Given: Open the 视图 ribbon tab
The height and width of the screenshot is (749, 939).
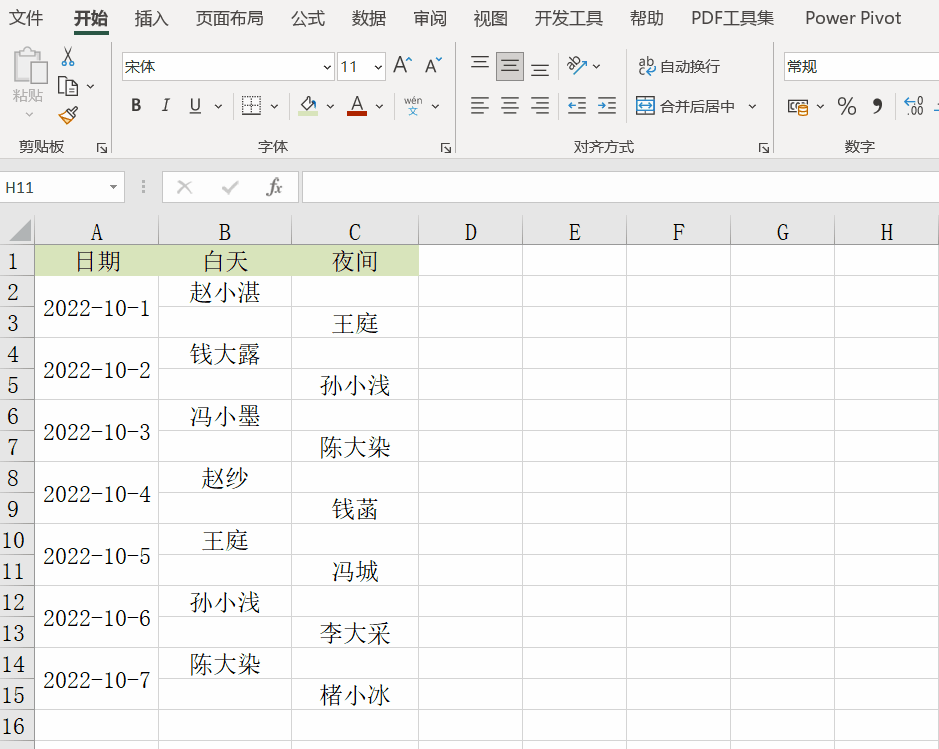Looking at the screenshot, I should 490,18.
